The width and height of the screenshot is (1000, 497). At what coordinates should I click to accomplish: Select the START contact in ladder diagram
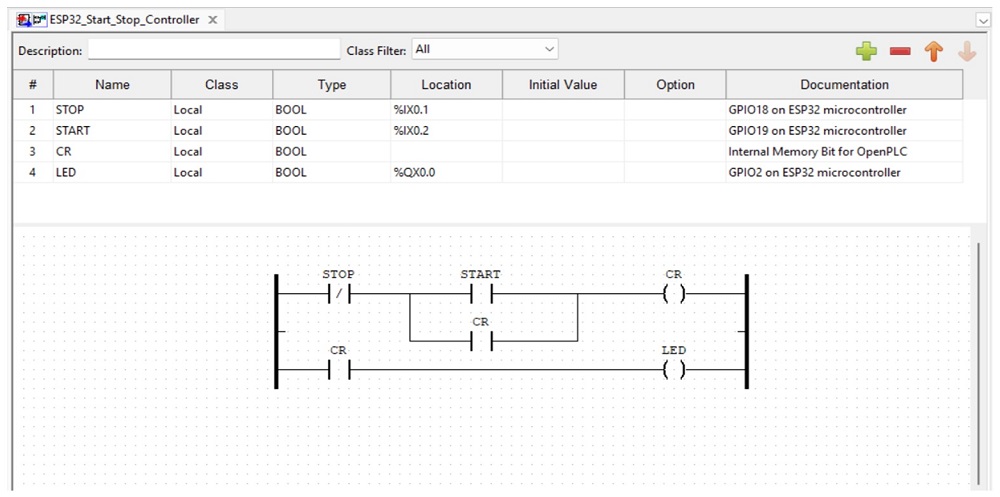click(482, 294)
